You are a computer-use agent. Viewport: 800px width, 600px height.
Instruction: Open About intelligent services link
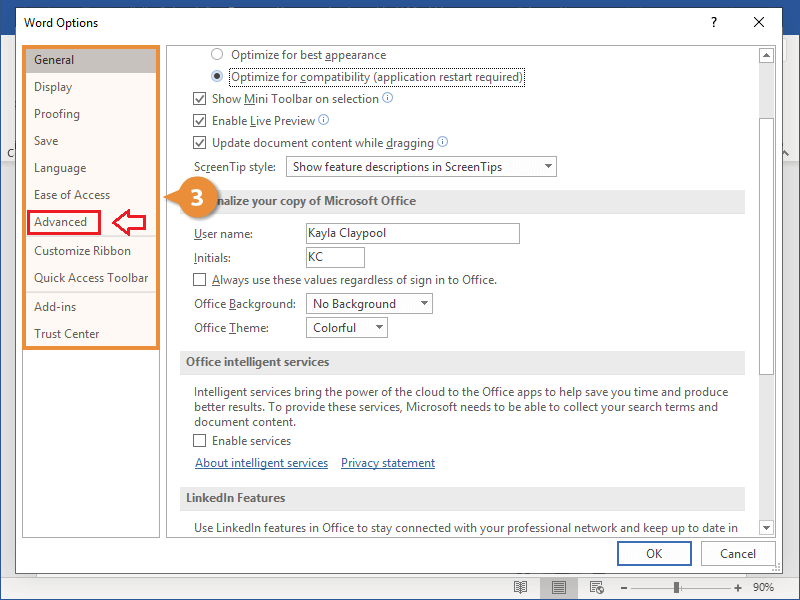261,463
